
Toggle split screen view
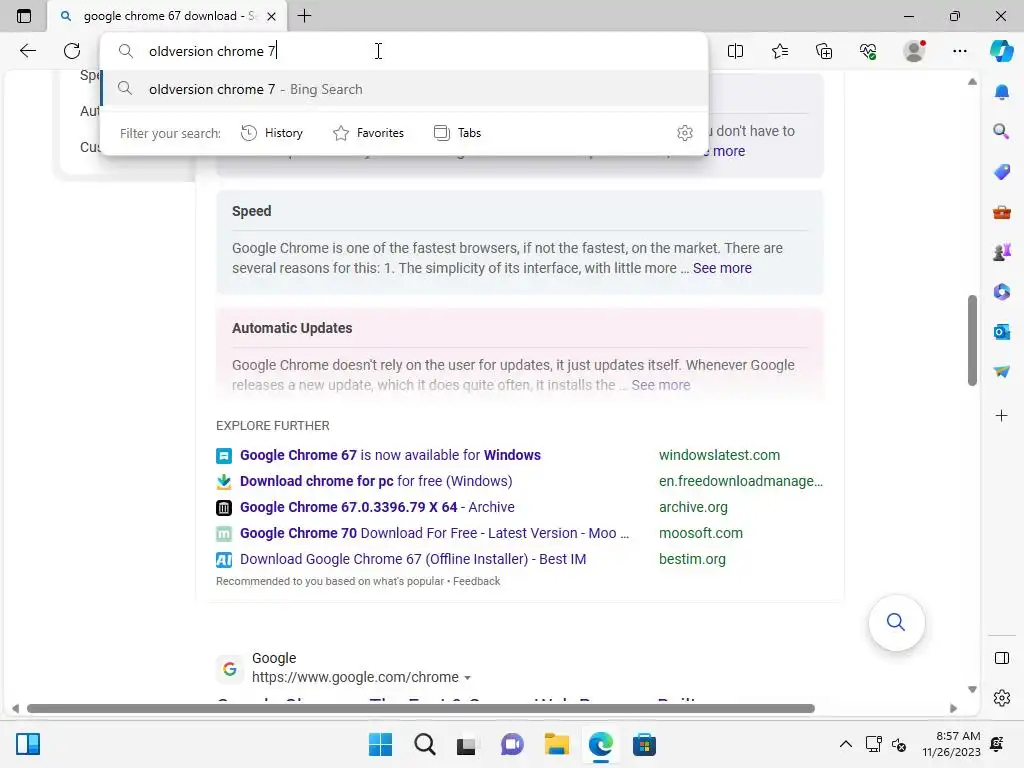(x=735, y=51)
